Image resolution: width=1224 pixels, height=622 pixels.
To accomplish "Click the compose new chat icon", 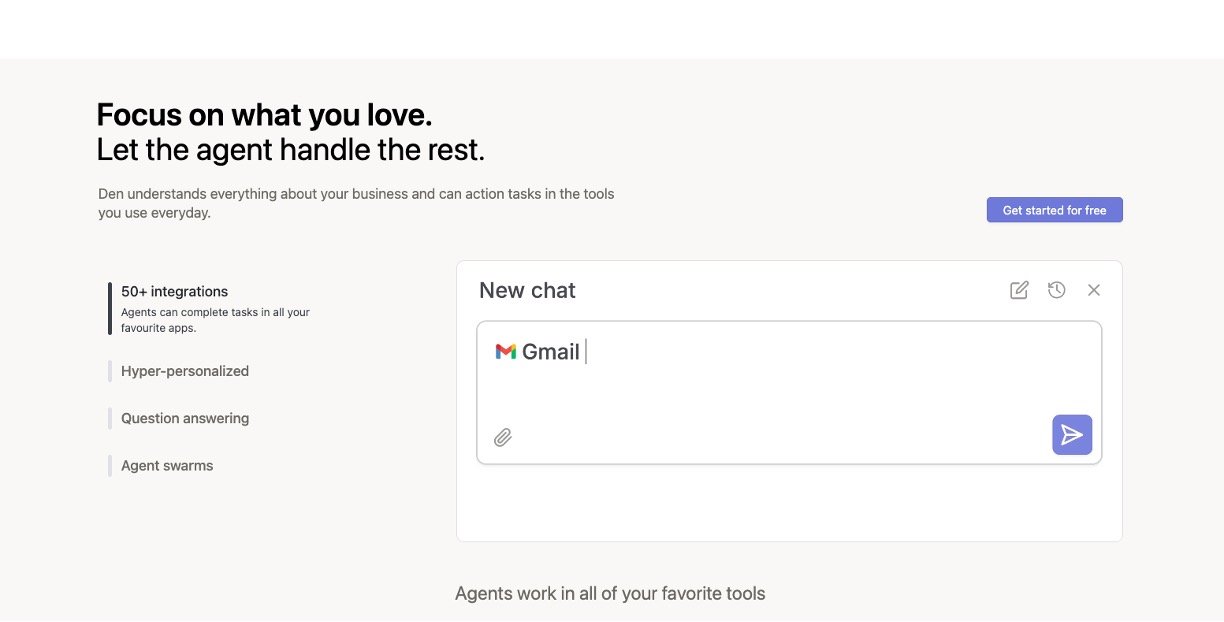I will tap(1019, 290).
